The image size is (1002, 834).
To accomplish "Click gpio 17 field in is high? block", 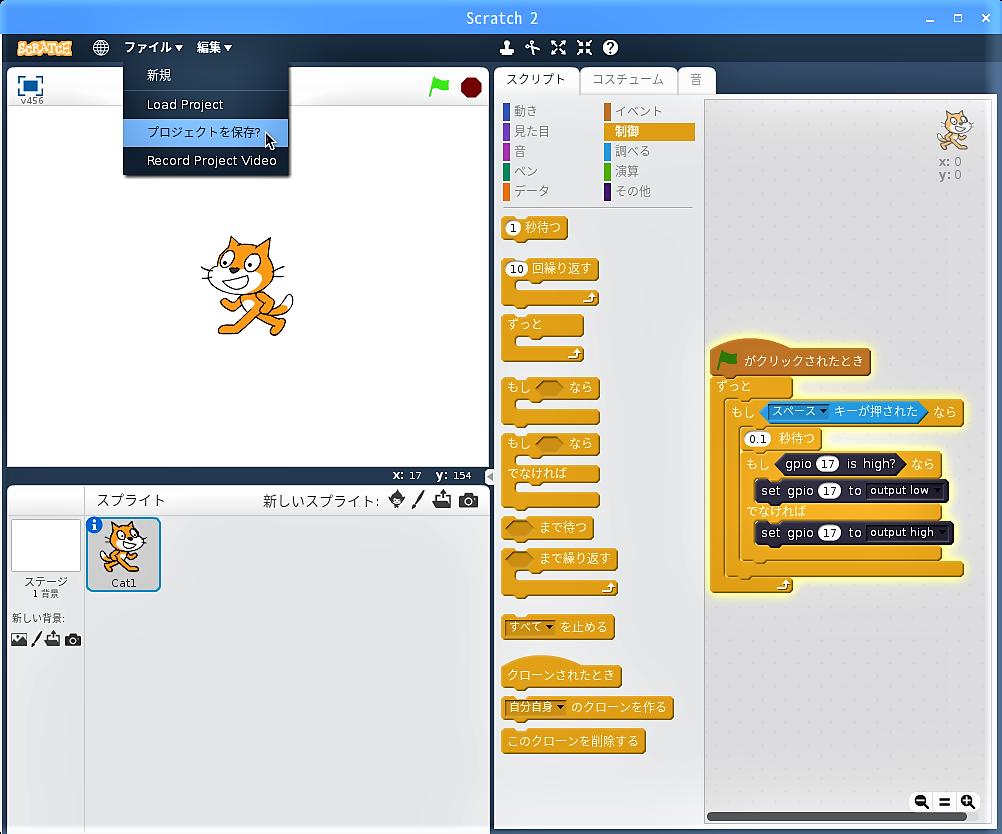I will [828, 464].
